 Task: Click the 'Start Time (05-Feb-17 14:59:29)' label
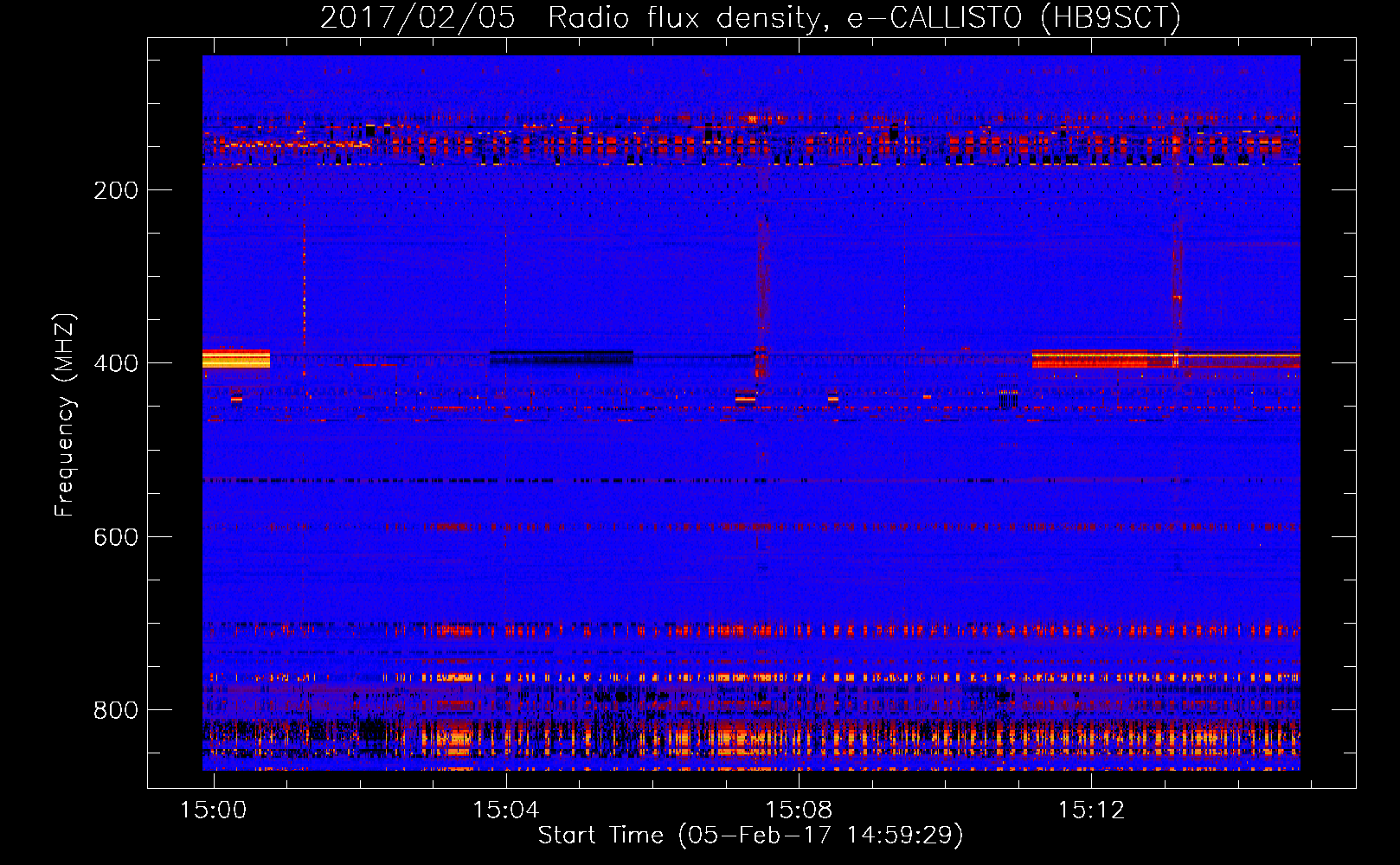(x=750, y=836)
